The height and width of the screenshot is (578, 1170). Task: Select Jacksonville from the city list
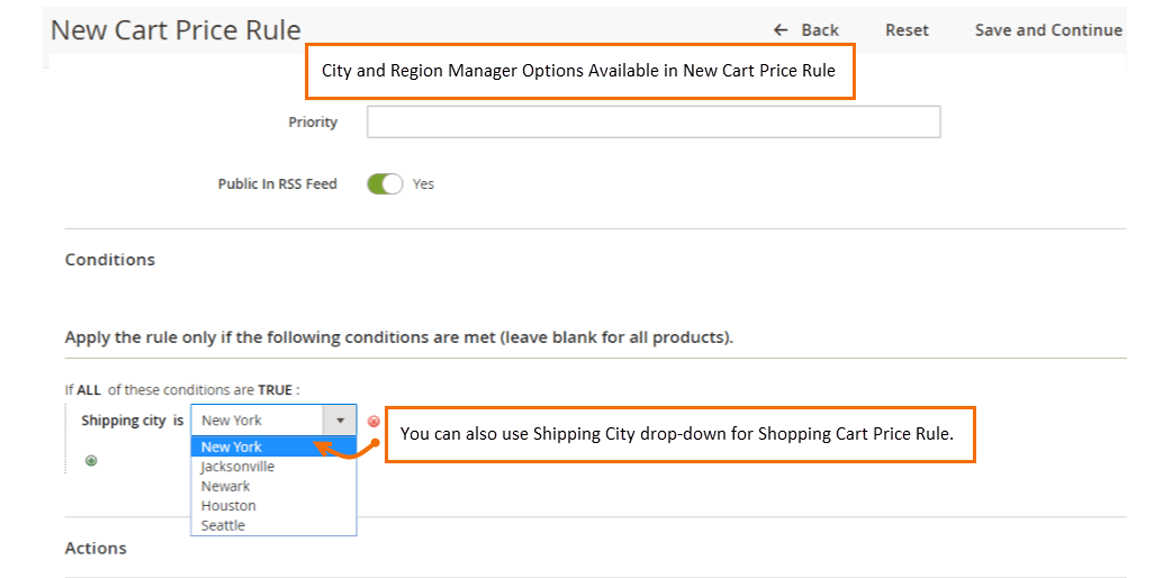click(238, 466)
